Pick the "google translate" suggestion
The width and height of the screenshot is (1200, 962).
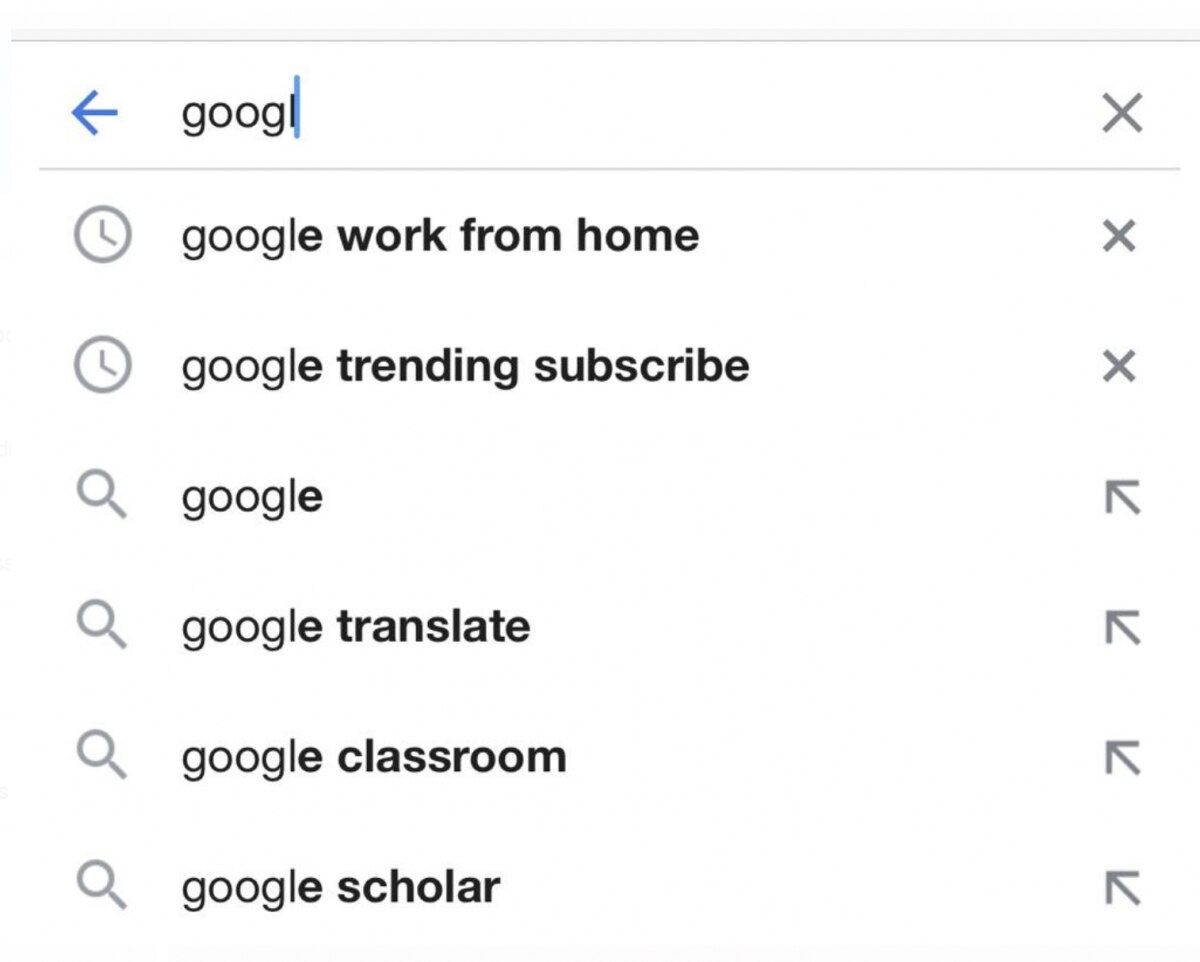356,627
